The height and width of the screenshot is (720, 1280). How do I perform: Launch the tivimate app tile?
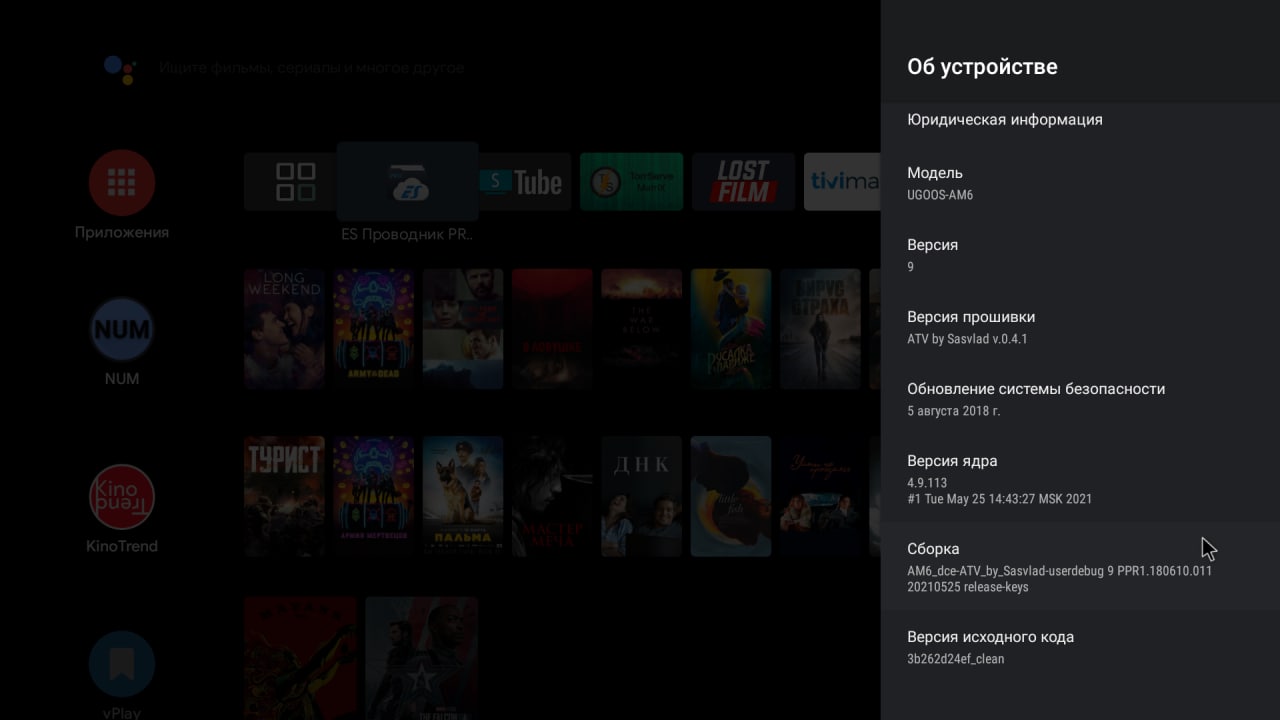(x=842, y=182)
